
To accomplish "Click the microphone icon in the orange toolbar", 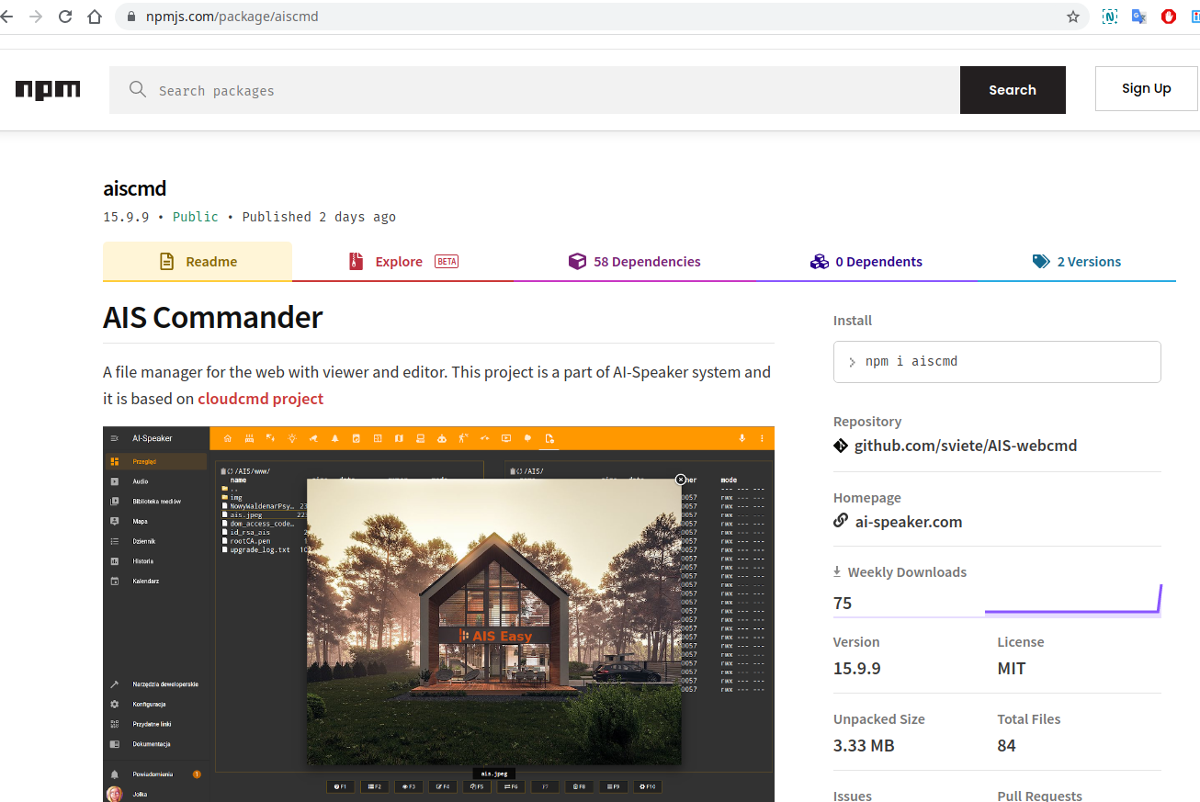I will click(742, 438).
